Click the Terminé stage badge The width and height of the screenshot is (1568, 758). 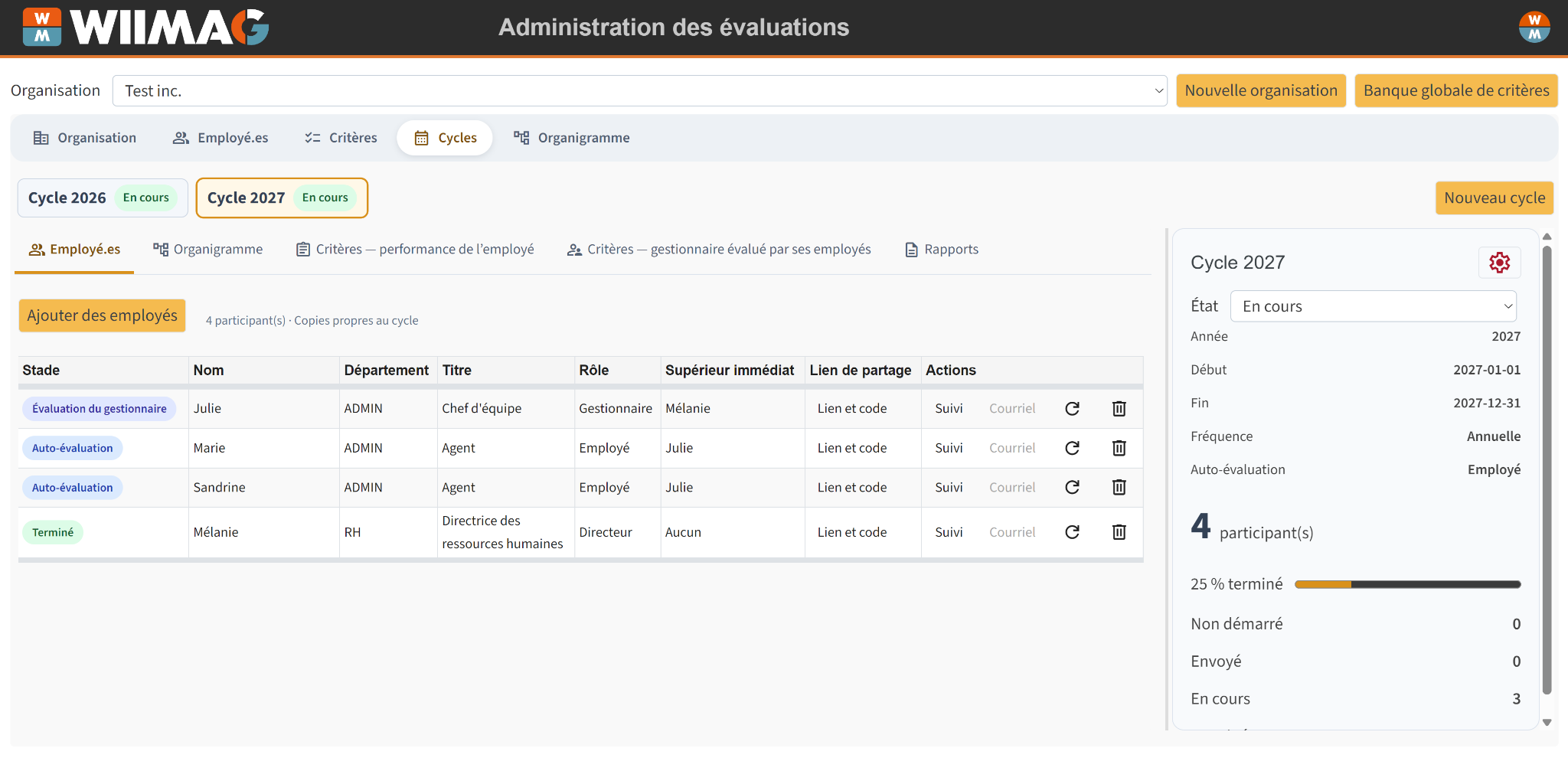(53, 532)
